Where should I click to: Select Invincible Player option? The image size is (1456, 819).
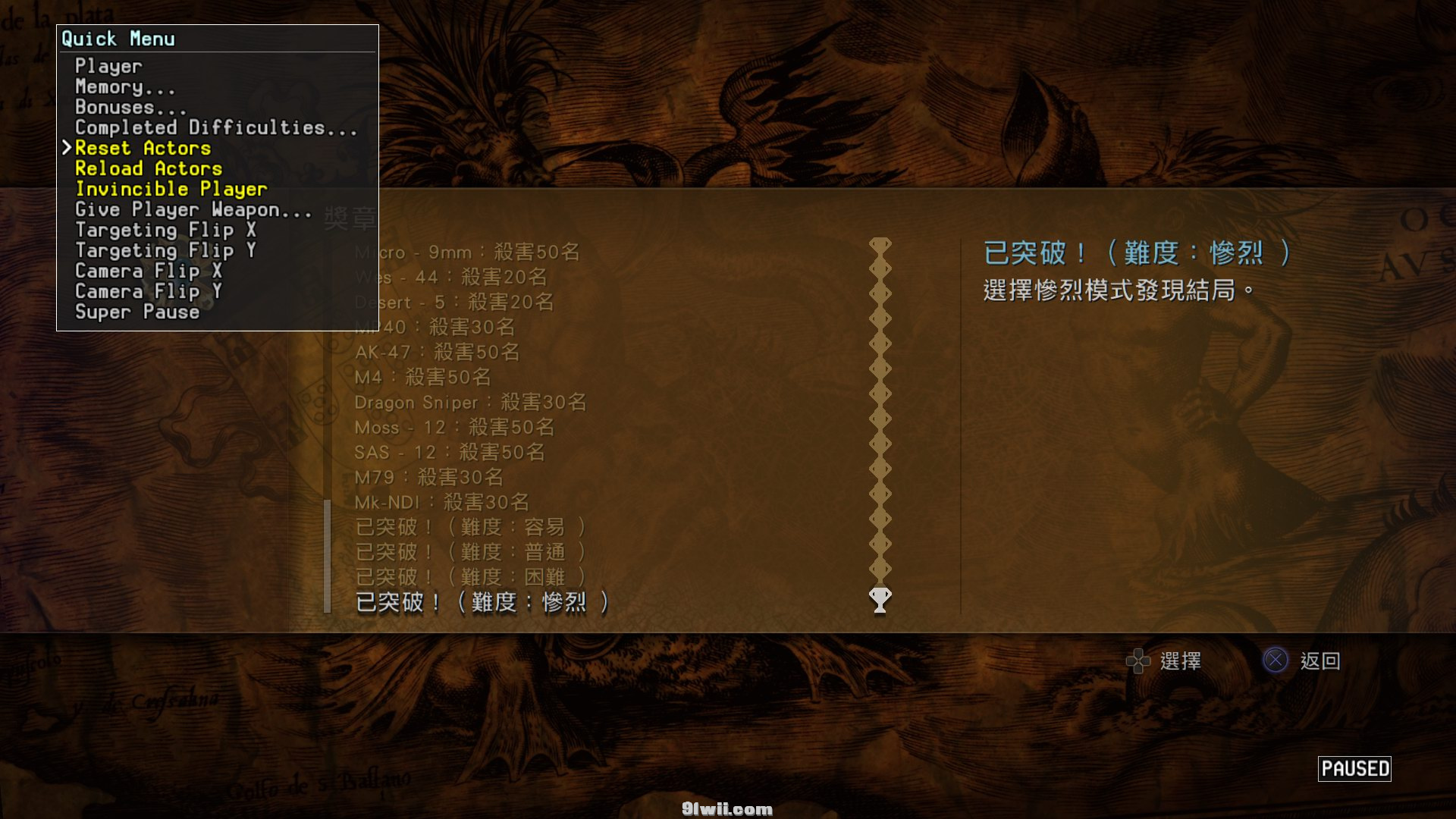click(x=170, y=189)
